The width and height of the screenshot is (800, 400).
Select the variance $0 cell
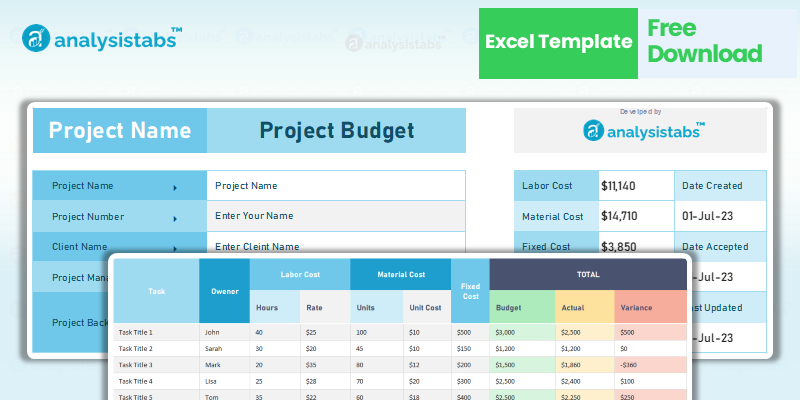point(651,348)
